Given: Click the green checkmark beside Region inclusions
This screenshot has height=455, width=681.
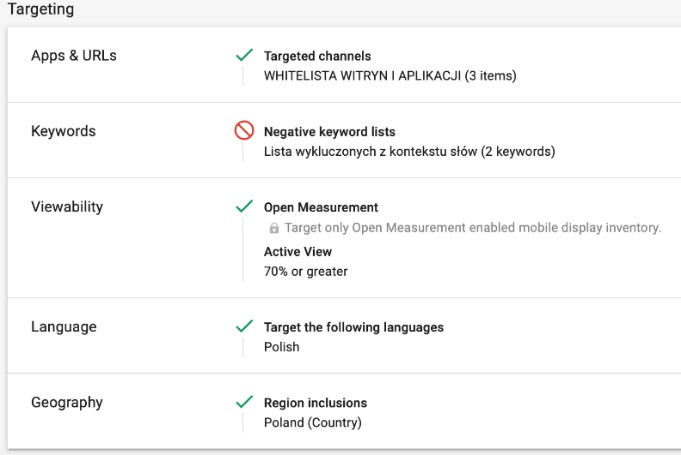Looking at the screenshot, I should [x=244, y=402].
